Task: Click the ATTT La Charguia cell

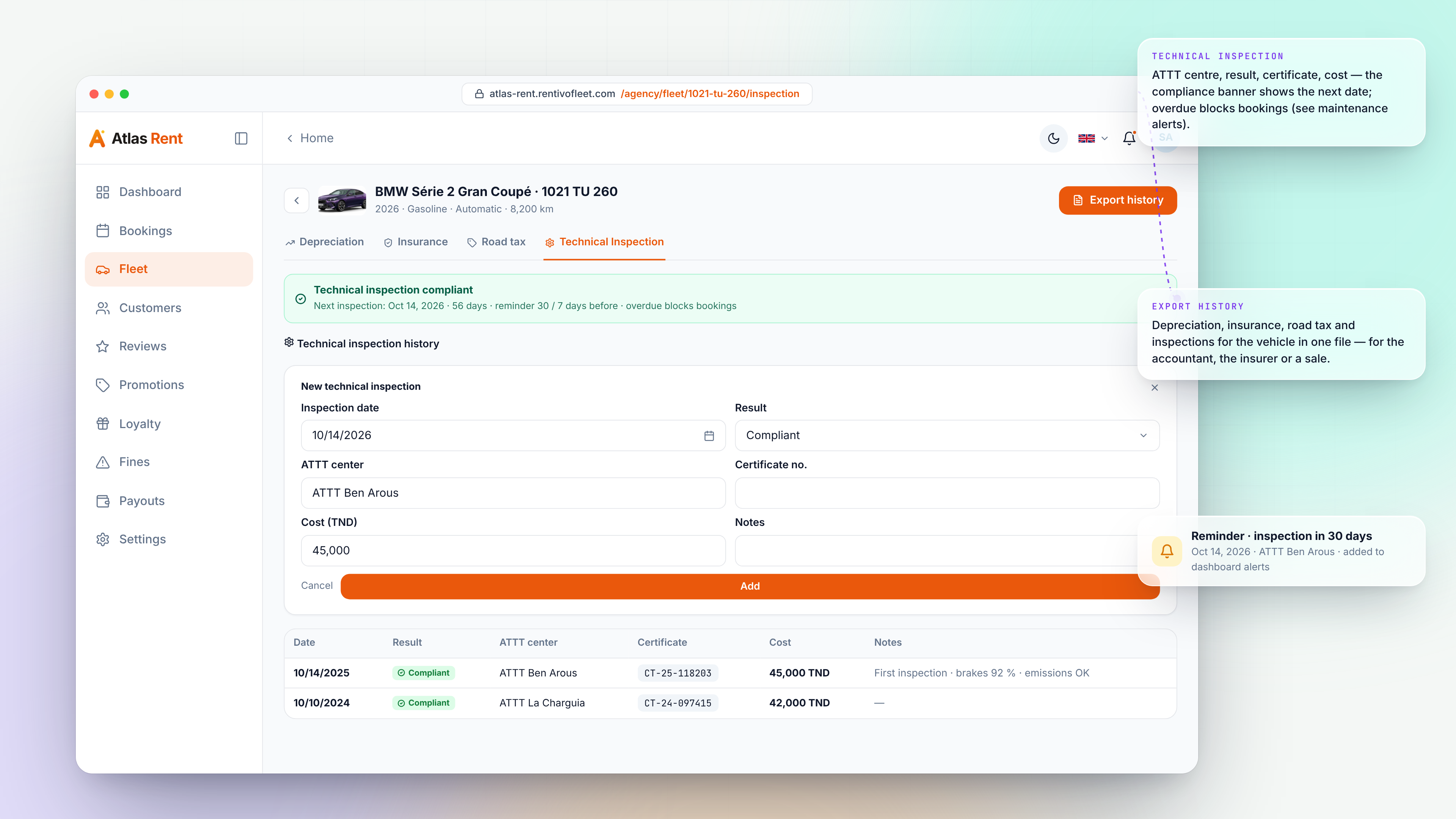Action: click(542, 703)
